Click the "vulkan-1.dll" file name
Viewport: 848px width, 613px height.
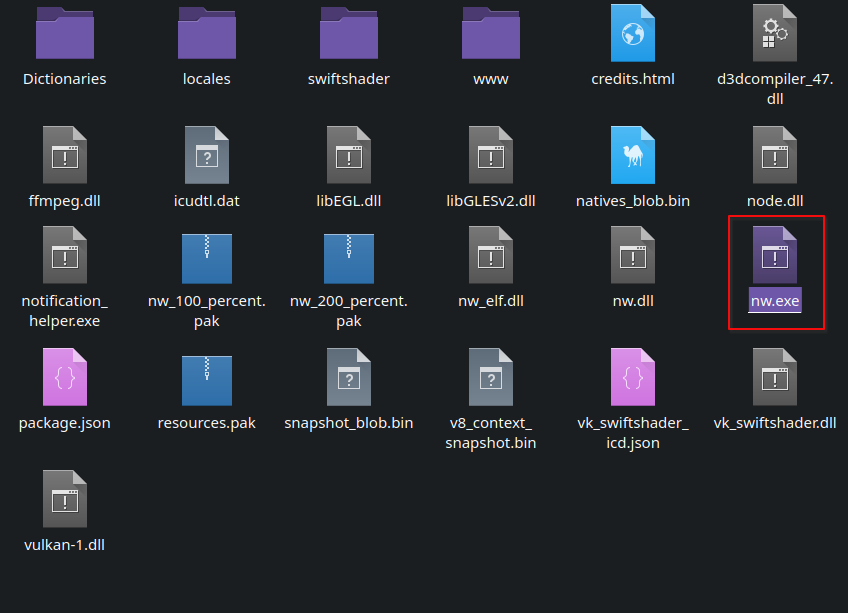(65, 545)
